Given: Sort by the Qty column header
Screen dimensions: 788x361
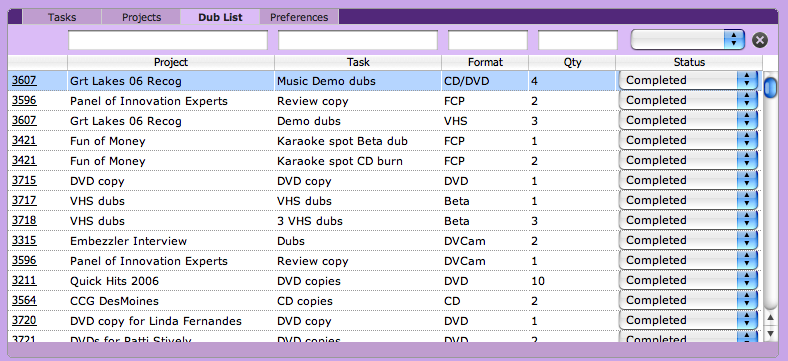Looking at the screenshot, I should (x=572, y=62).
